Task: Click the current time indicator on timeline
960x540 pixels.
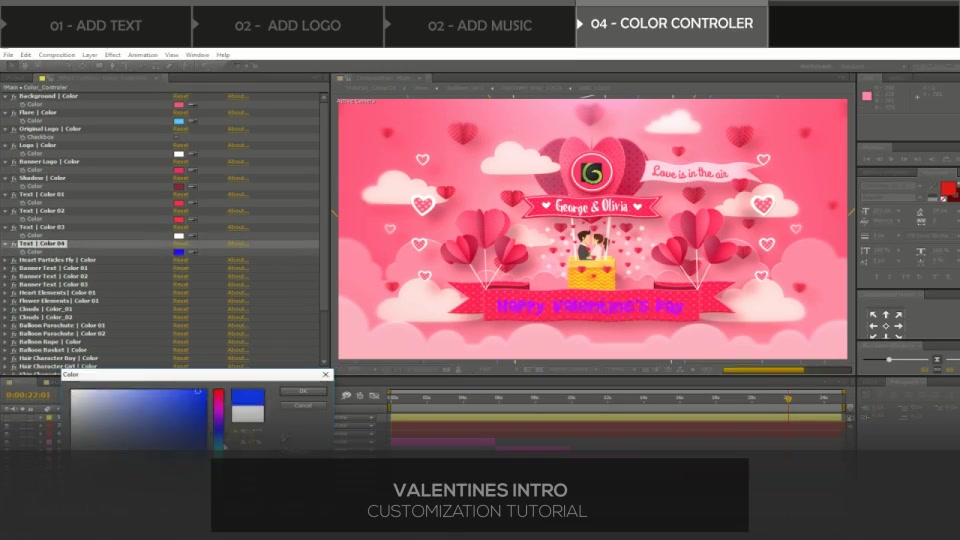Action: (788, 399)
